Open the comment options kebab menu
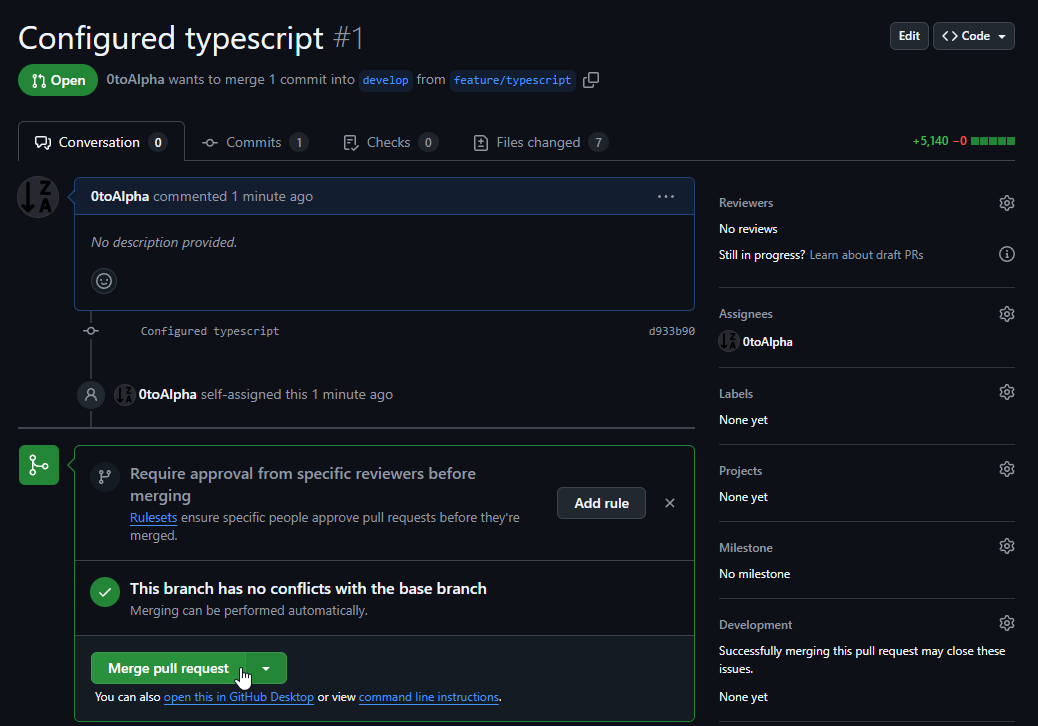 (x=666, y=197)
